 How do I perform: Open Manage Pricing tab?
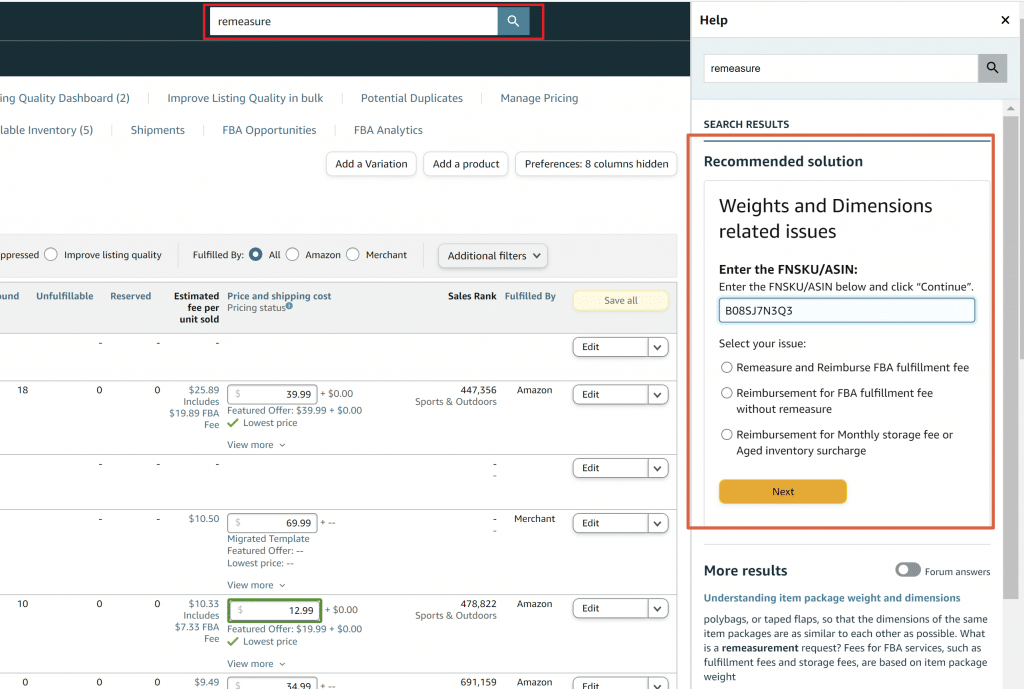pos(539,98)
